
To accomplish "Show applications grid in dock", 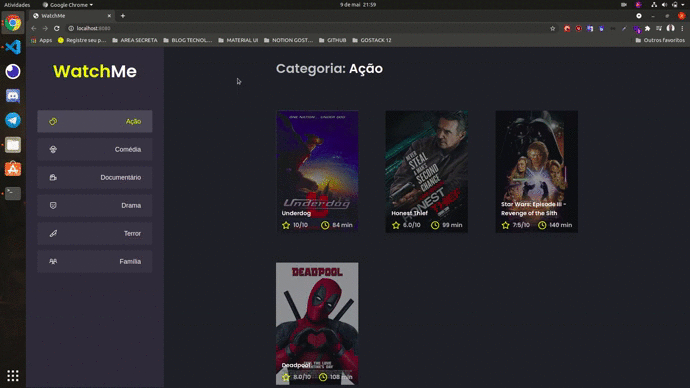I will click(13, 375).
